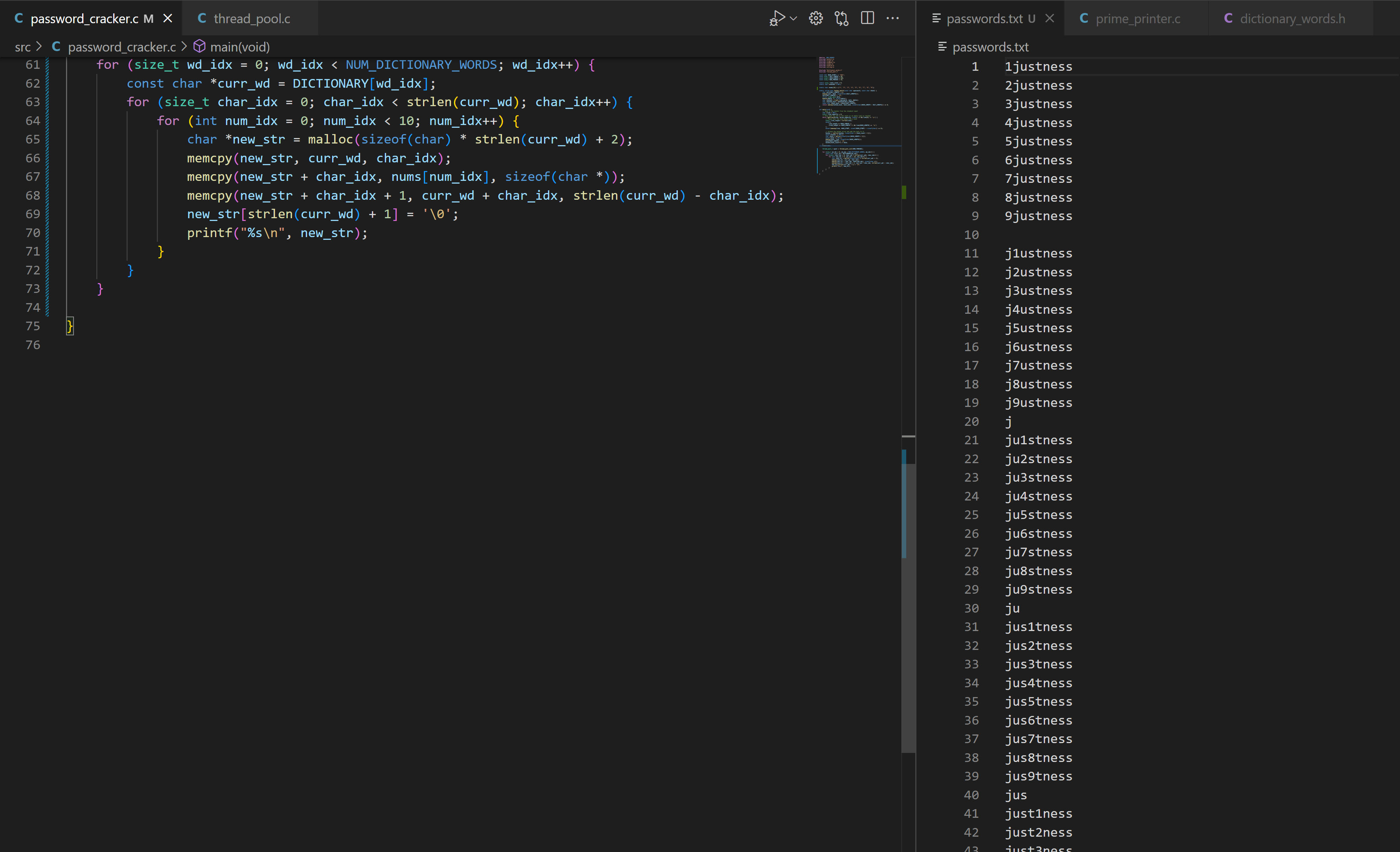Click the gear settings icon in editor toolbar
The height and width of the screenshot is (852, 1400).
(815, 18)
